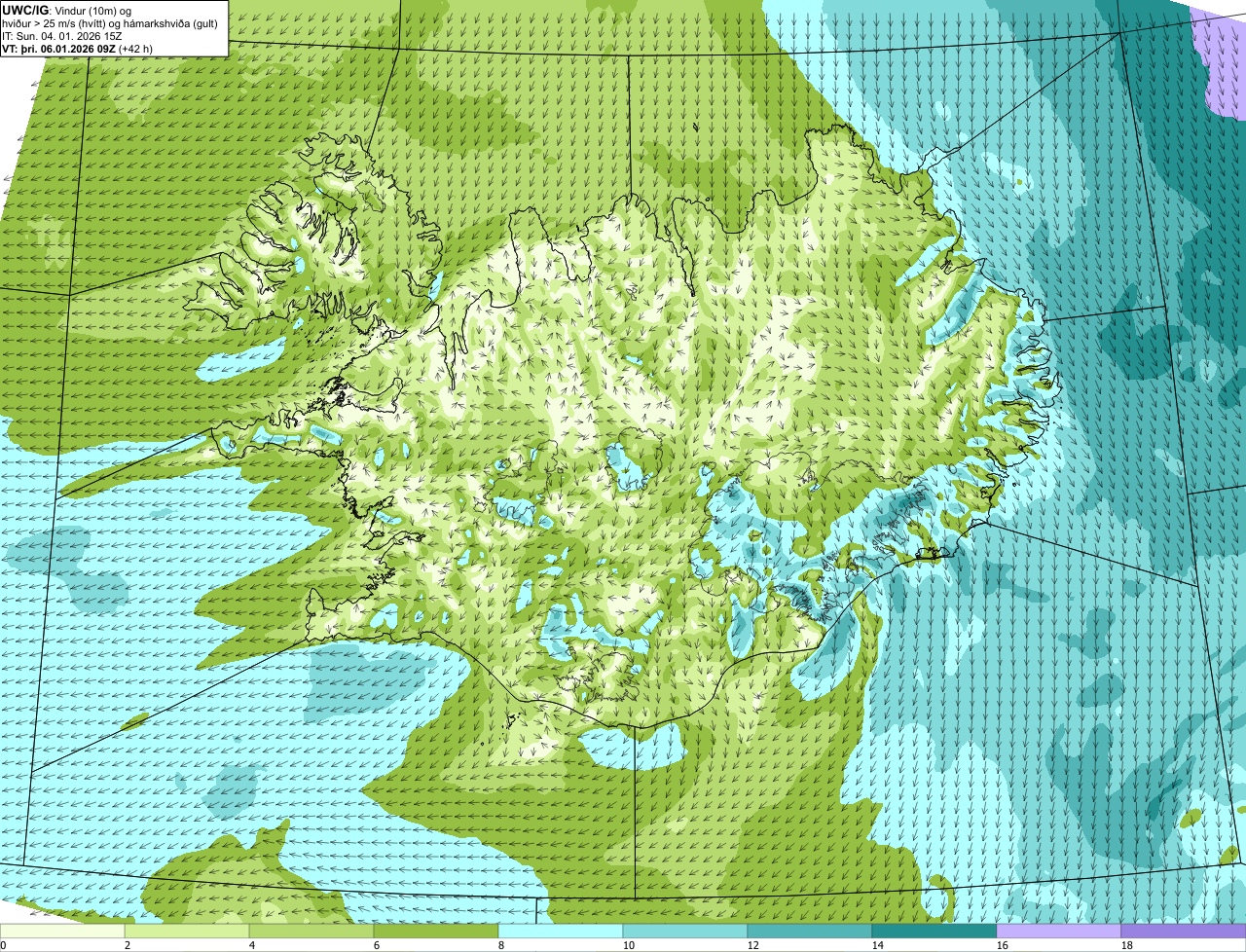
Task: Click the valid time 'VT: þri. 06.01.2026 09Z (+42 h)'
Action: pos(78,48)
